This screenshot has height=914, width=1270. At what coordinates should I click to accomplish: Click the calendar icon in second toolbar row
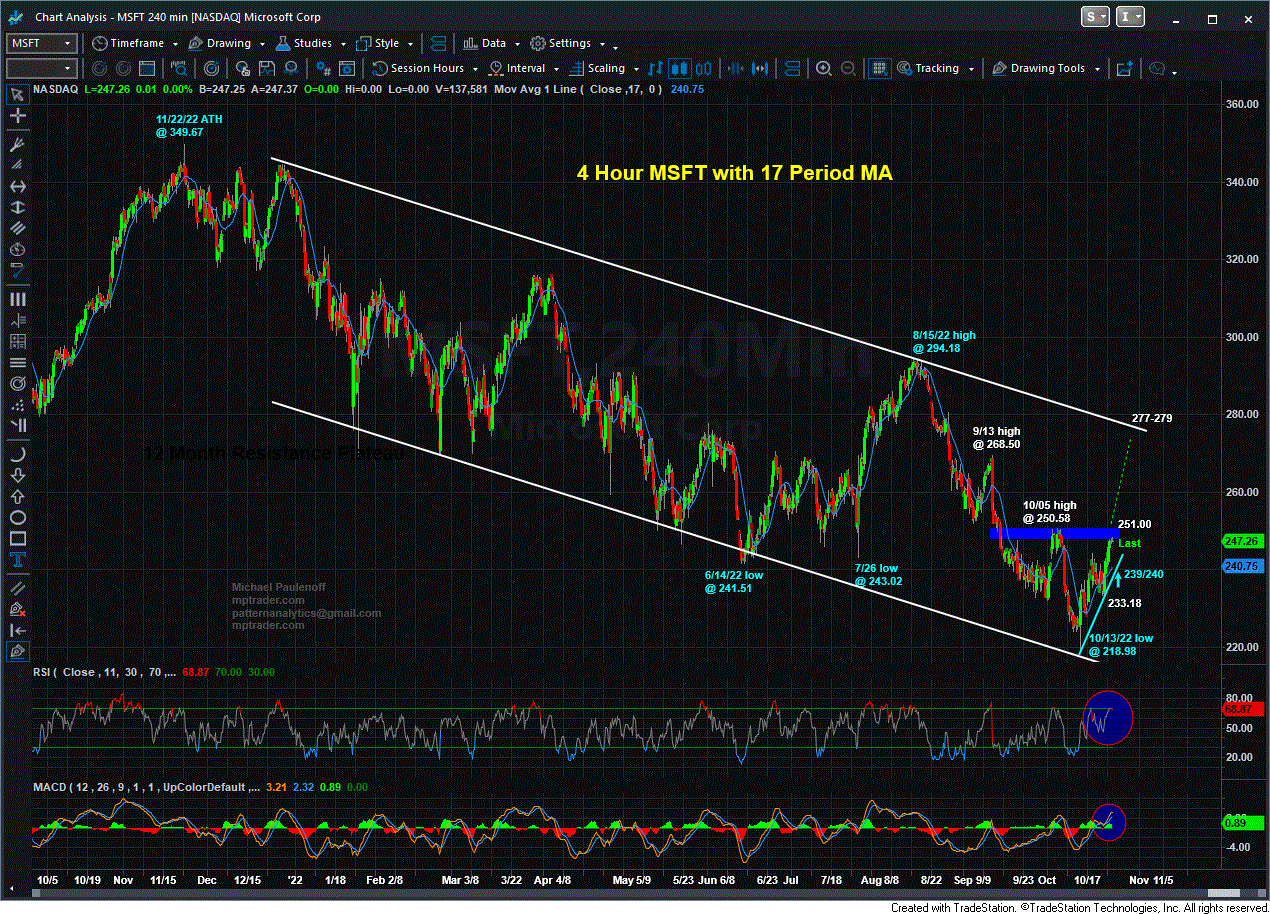[146, 68]
